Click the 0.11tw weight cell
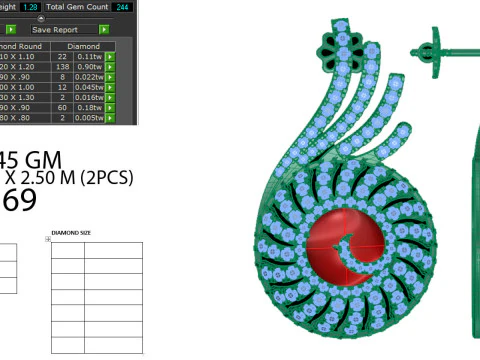Viewport: 480px width, 360px height. [89, 57]
